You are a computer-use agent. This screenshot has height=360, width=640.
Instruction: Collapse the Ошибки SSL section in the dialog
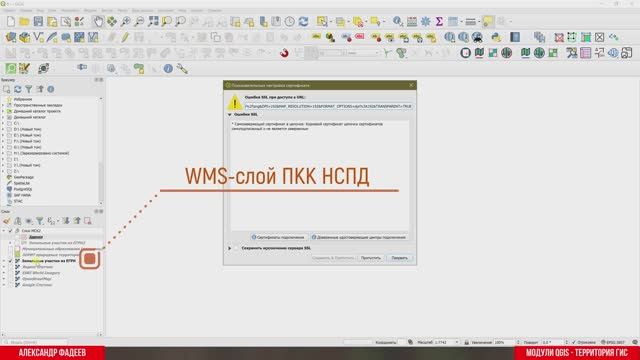(x=229, y=115)
